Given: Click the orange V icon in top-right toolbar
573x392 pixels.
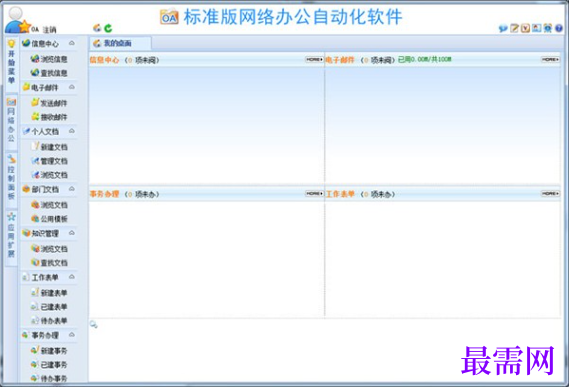Looking at the screenshot, I should 525,28.
